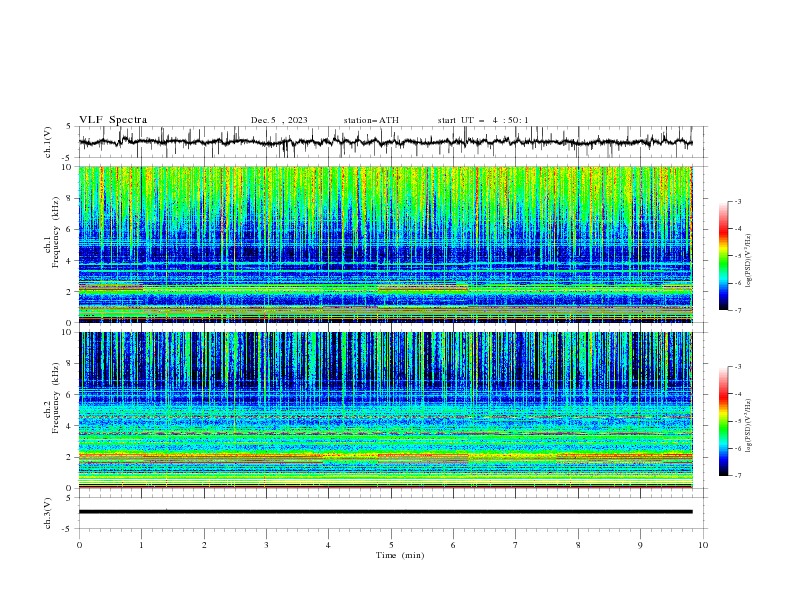Image resolution: width=792 pixels, height=612 pixels.
Task: Click time axis tick label "2"
Action: (x=204, y=545)
